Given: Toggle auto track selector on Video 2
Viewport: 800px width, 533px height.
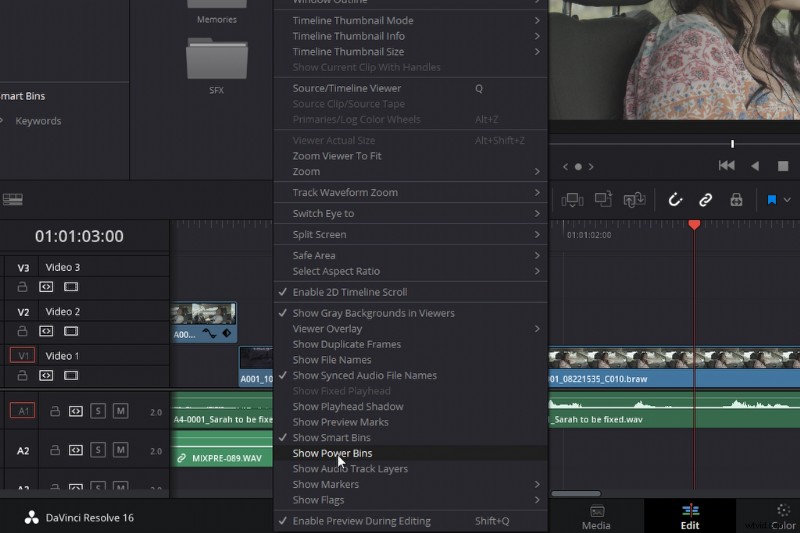Looking at the screenshot, I should pyautogui.click(x=46, y=331).
